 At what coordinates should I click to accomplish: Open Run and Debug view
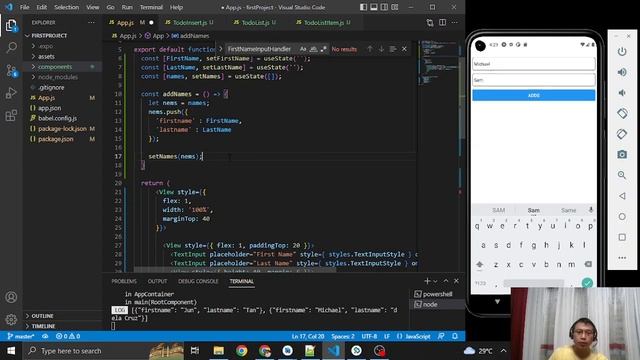(x=11, y=93)
